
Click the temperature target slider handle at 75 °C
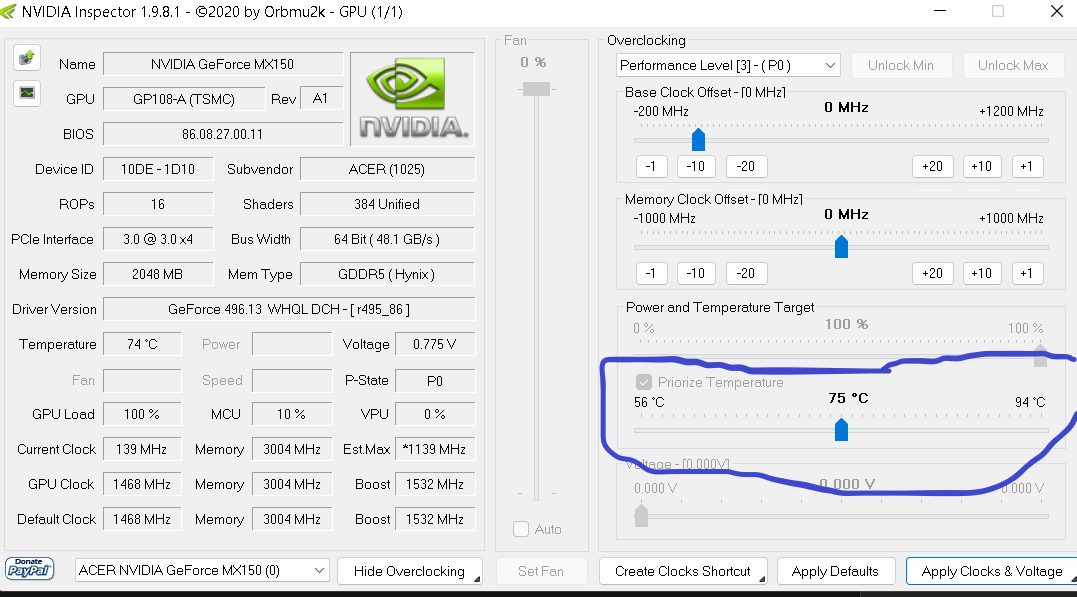click(841, 430)
